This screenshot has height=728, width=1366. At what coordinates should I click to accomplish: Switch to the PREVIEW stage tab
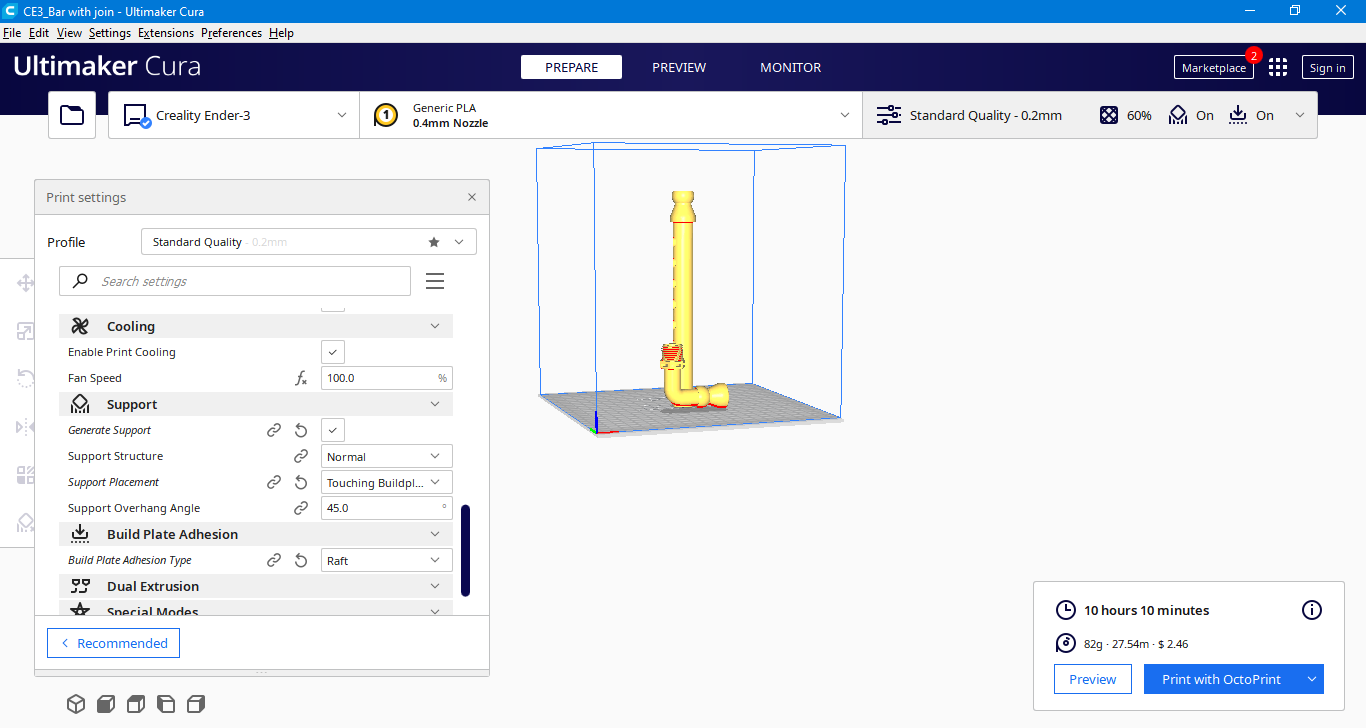point(679,67)
